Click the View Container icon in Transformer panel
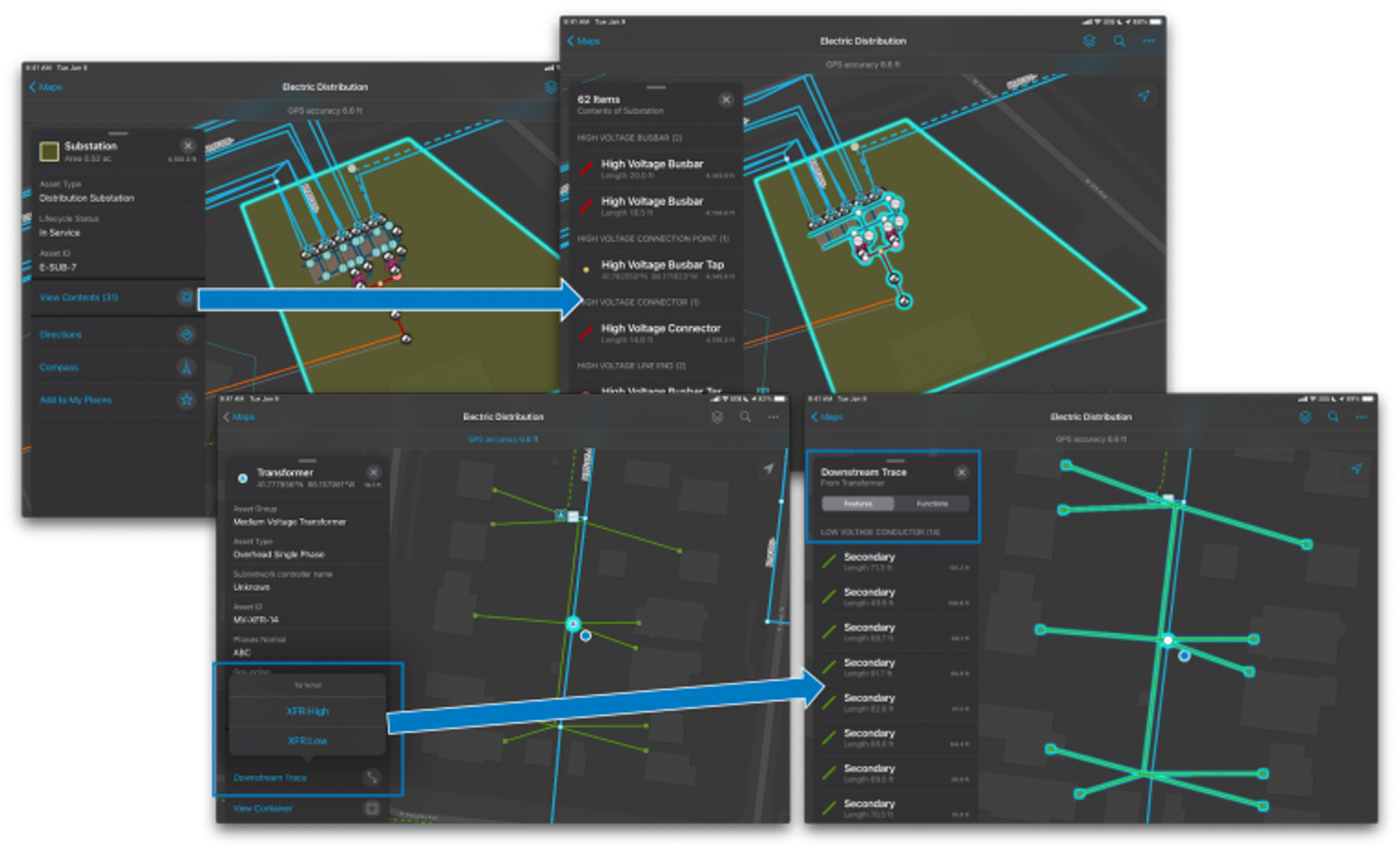The image size is (1400, 850). click(x=372, y=808)
